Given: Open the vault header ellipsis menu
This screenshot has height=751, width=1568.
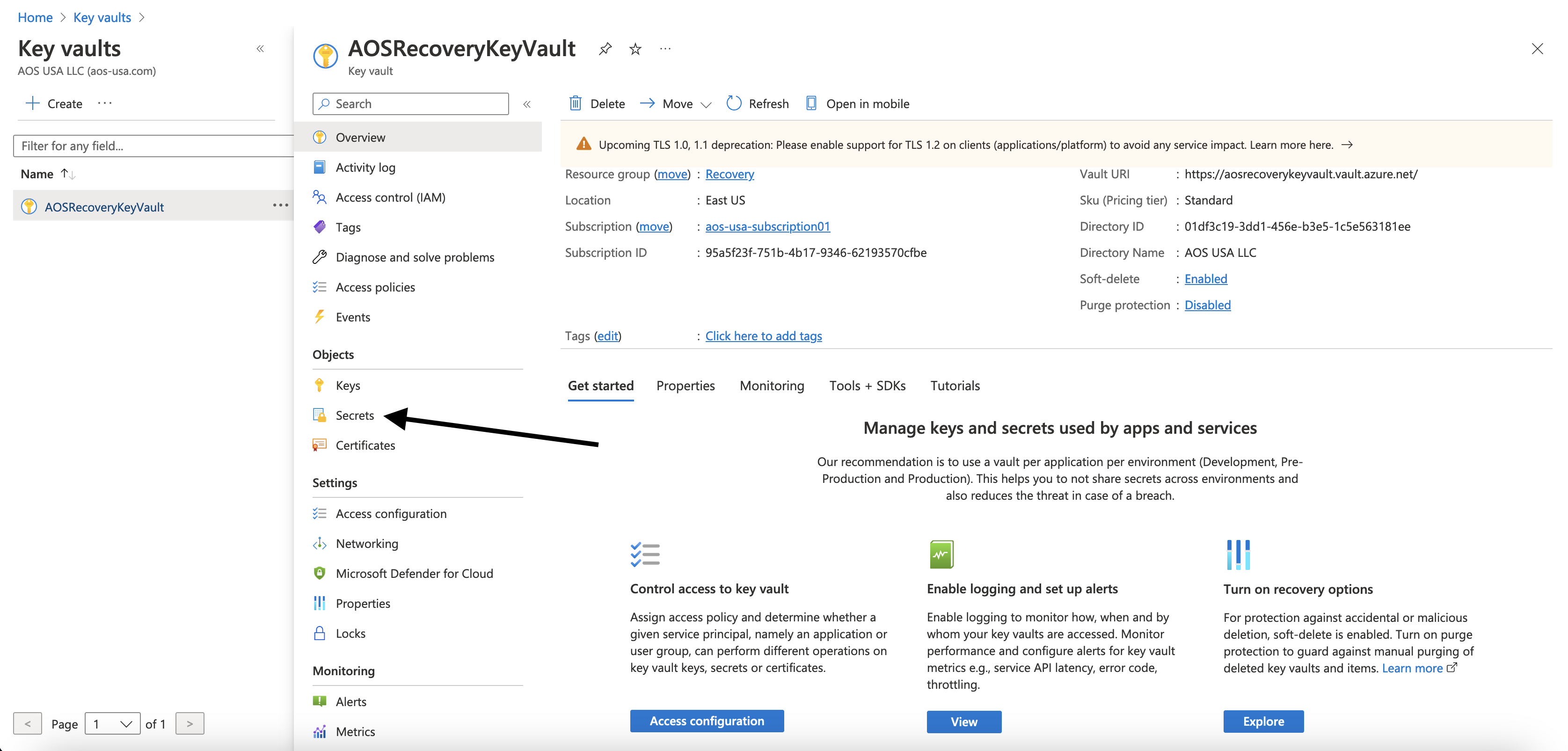Looking at the screenshot, I should point(665,49).
